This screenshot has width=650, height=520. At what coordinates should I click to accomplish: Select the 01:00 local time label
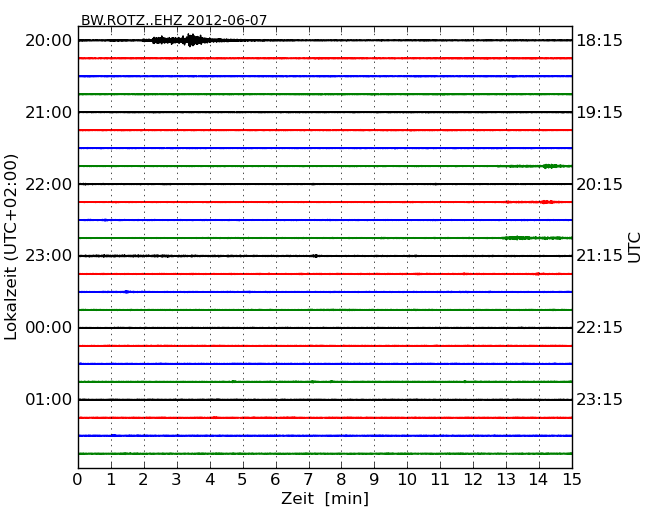tap(49, 399)
